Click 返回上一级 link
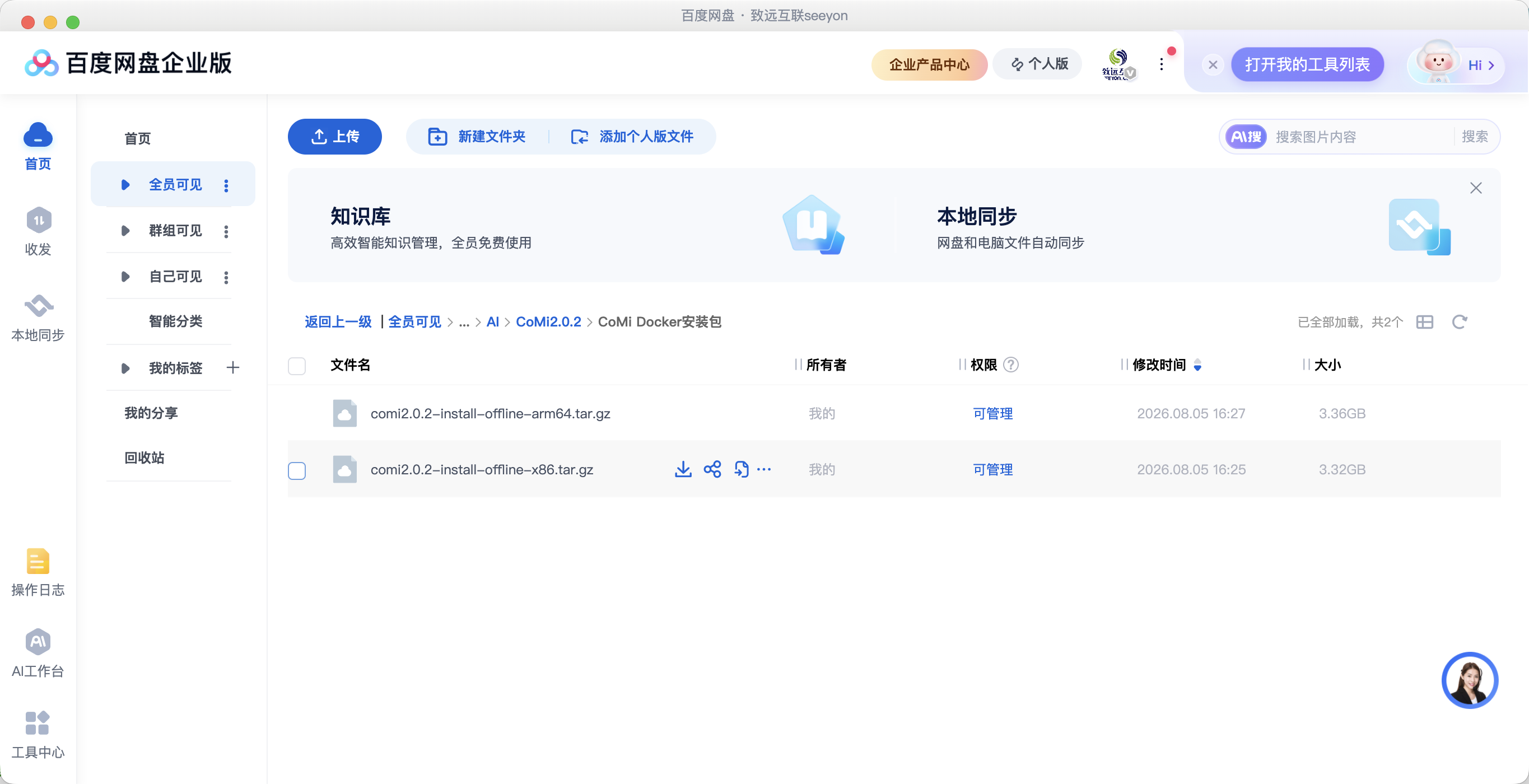 [x=338, y=321]
